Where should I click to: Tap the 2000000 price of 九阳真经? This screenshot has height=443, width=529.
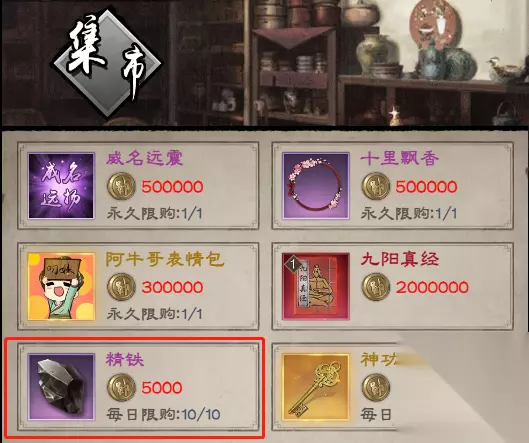tap(432, 287)
